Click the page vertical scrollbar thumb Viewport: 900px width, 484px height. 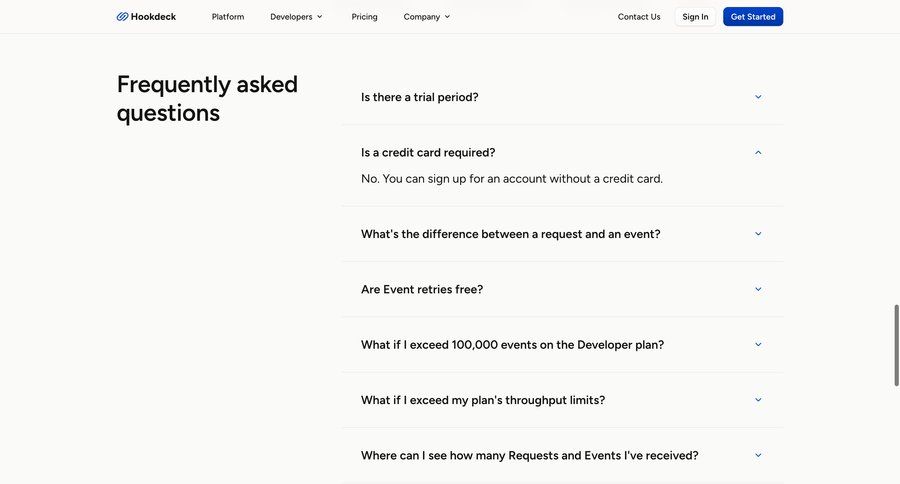coord(896,346)
